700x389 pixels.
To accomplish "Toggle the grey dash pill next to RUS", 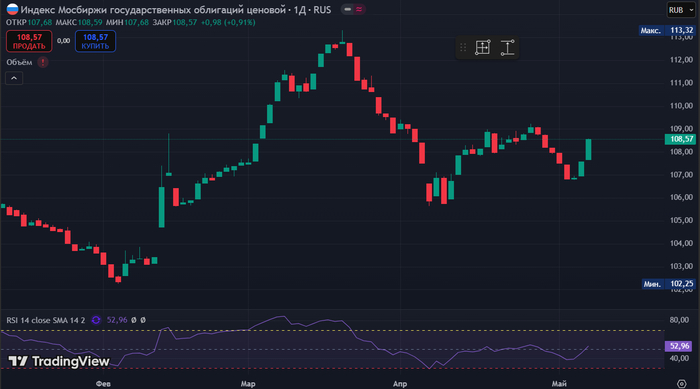I will 348,9.
